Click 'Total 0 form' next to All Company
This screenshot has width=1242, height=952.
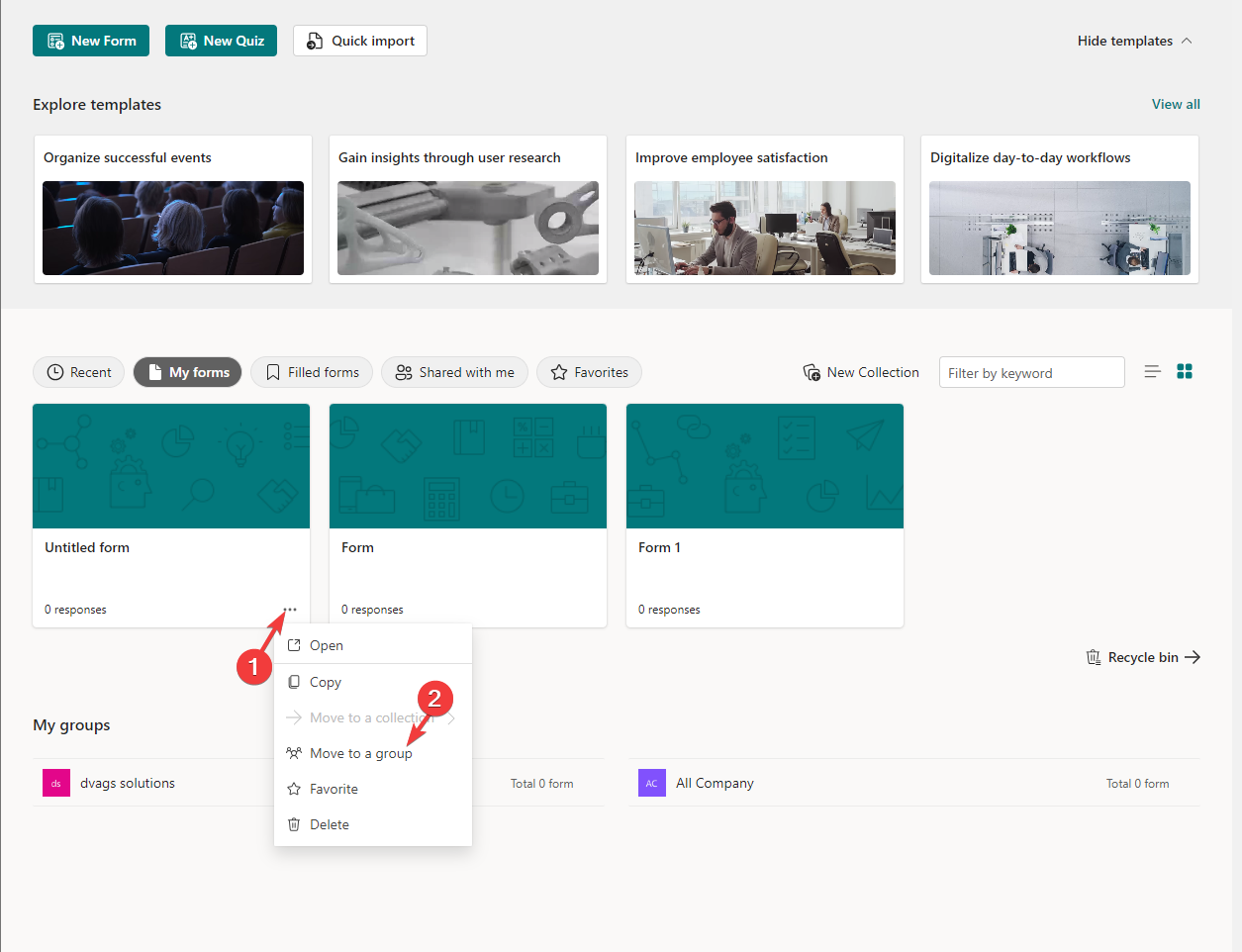pos(1137,783)
